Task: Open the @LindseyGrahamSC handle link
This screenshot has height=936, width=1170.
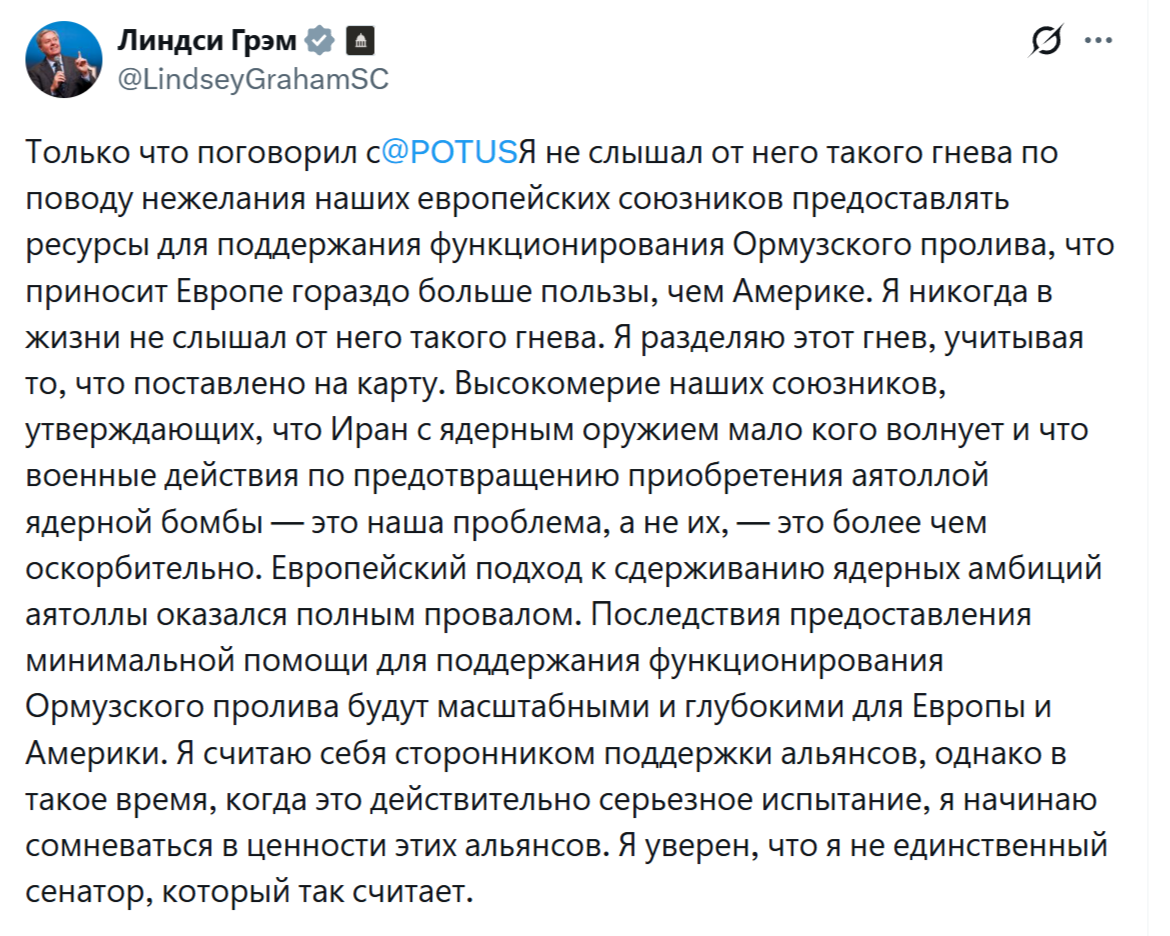Action: click(253, 80)
